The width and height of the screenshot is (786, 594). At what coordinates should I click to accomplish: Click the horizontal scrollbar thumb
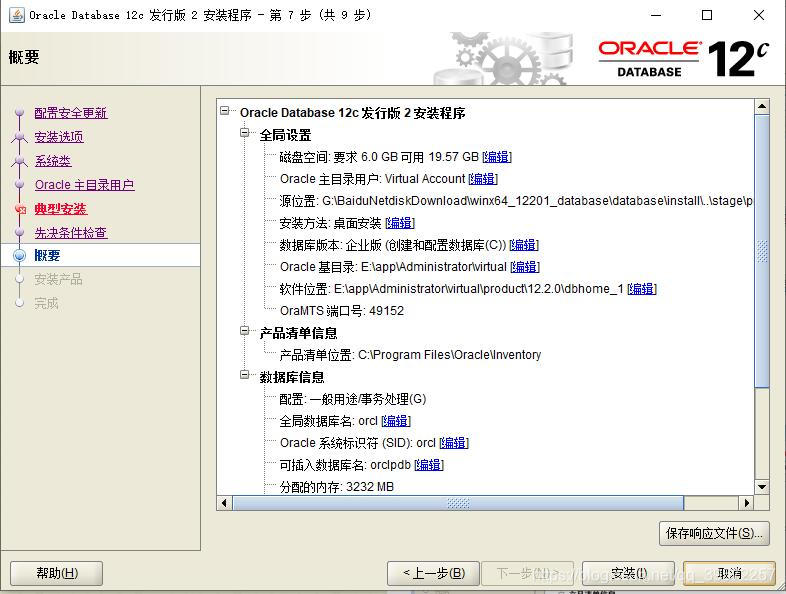click(458, 503)
